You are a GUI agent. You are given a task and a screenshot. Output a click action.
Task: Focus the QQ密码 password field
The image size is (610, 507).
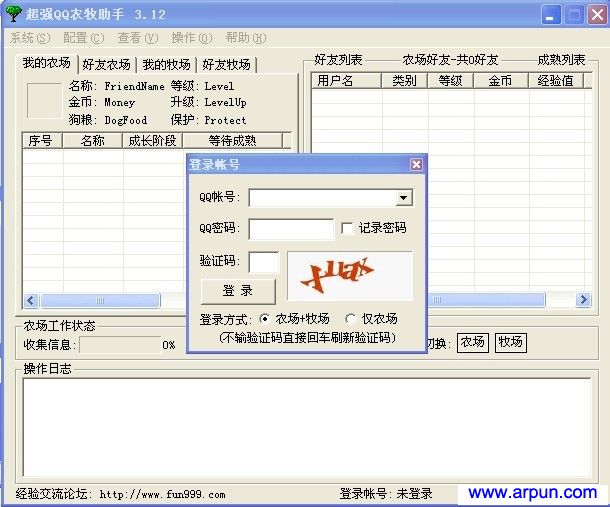[x=291, y=229]
